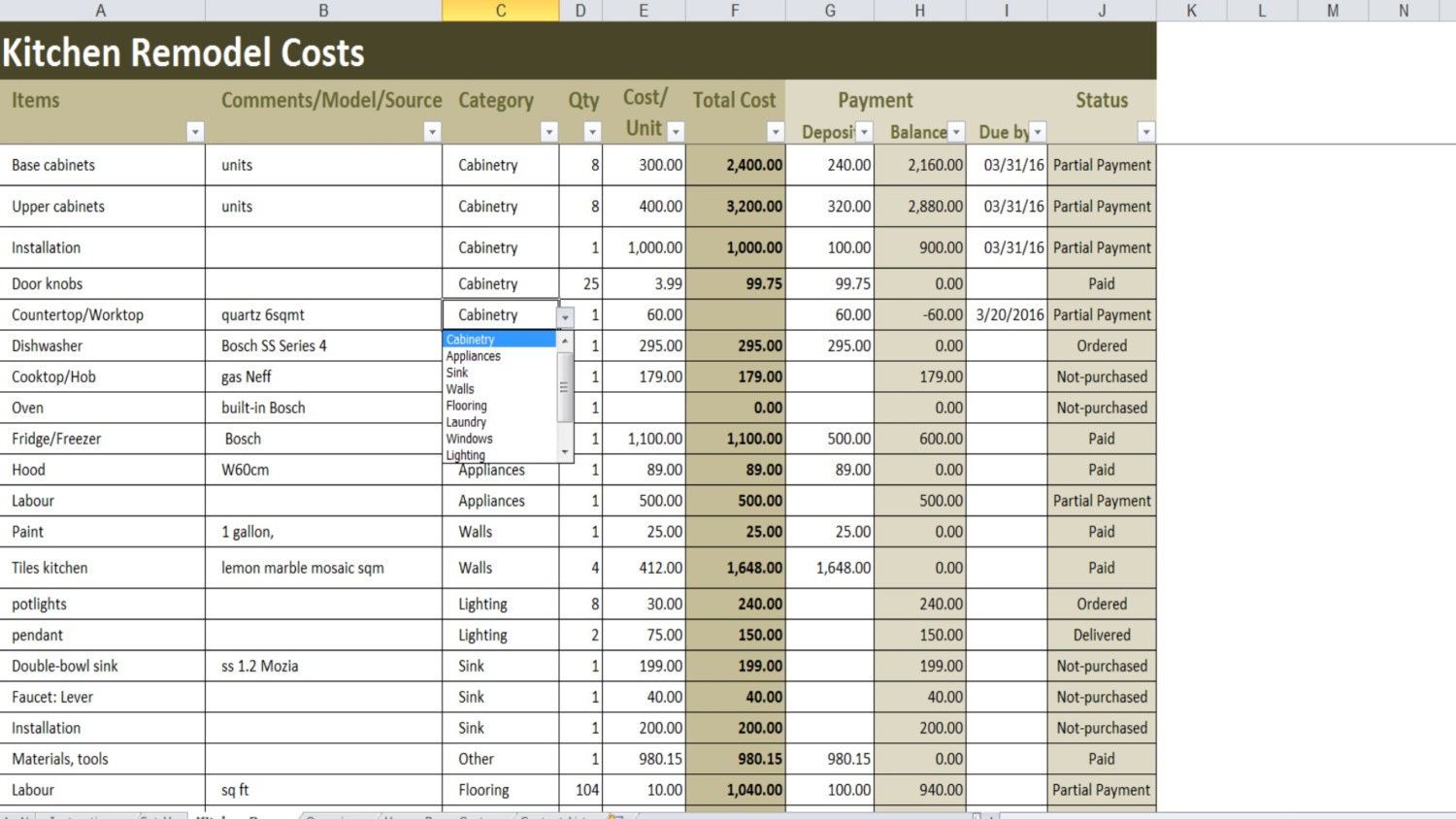Click the Status column filter icon

click(1146, 131)
